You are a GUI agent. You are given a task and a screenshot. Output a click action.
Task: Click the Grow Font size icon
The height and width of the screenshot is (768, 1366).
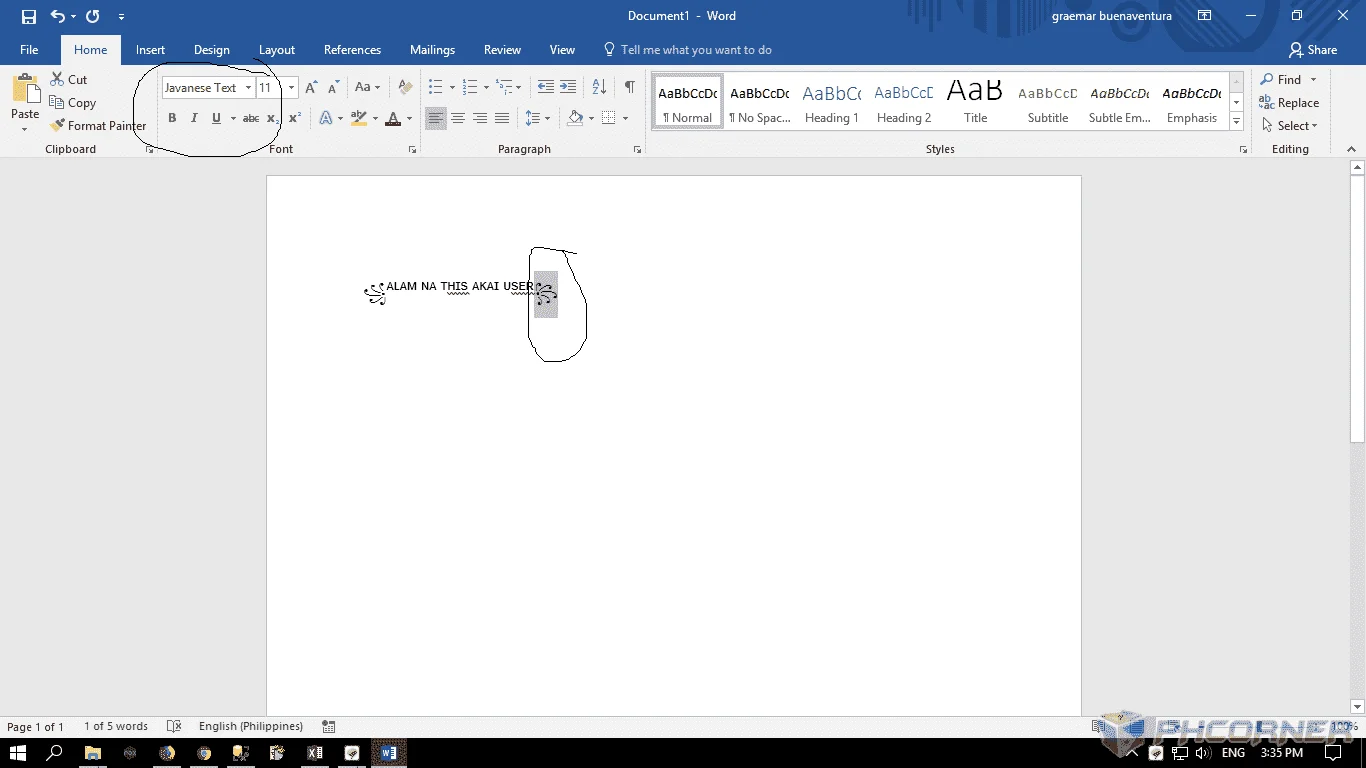point(311,87)
